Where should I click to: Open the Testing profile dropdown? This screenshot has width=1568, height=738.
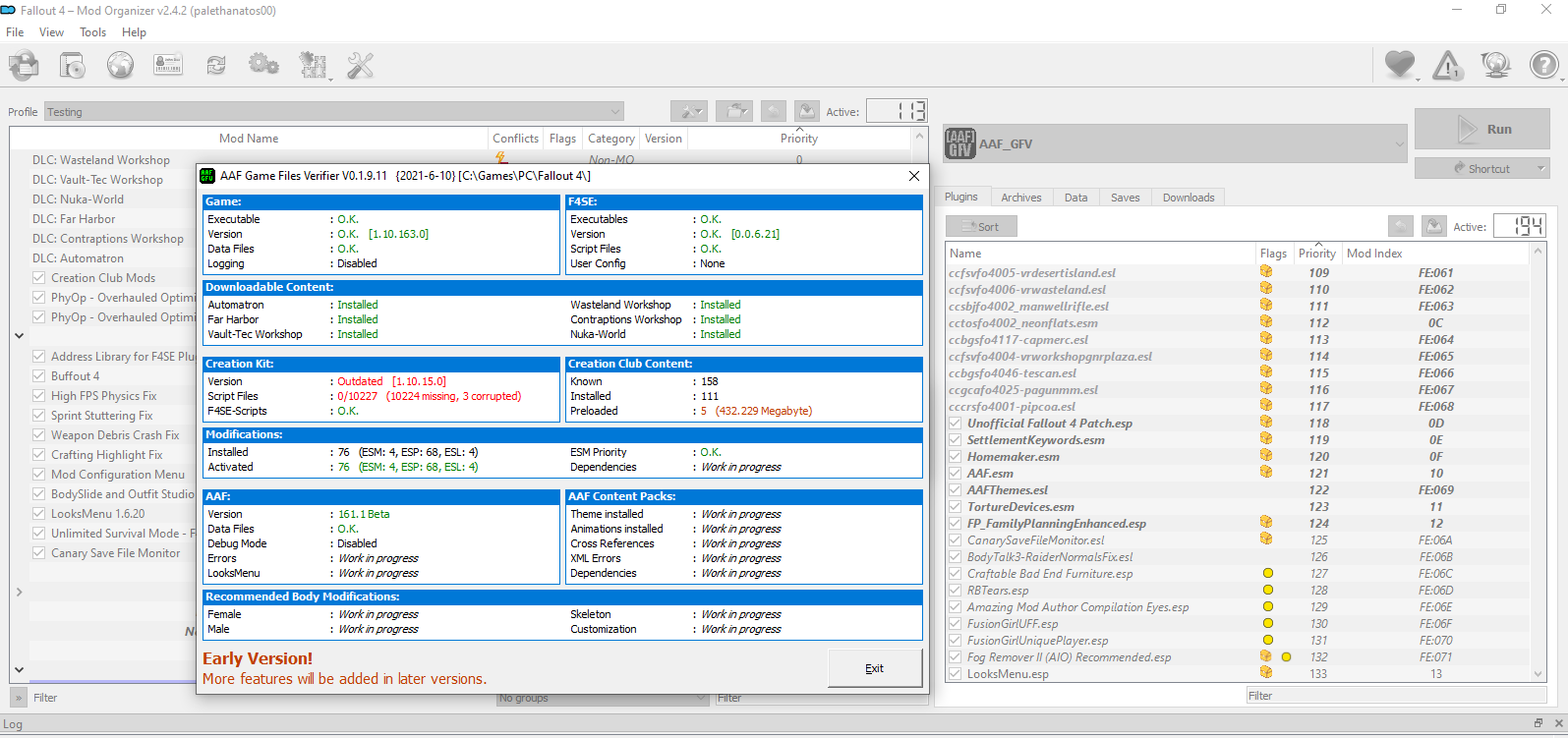tap(334, 112)
